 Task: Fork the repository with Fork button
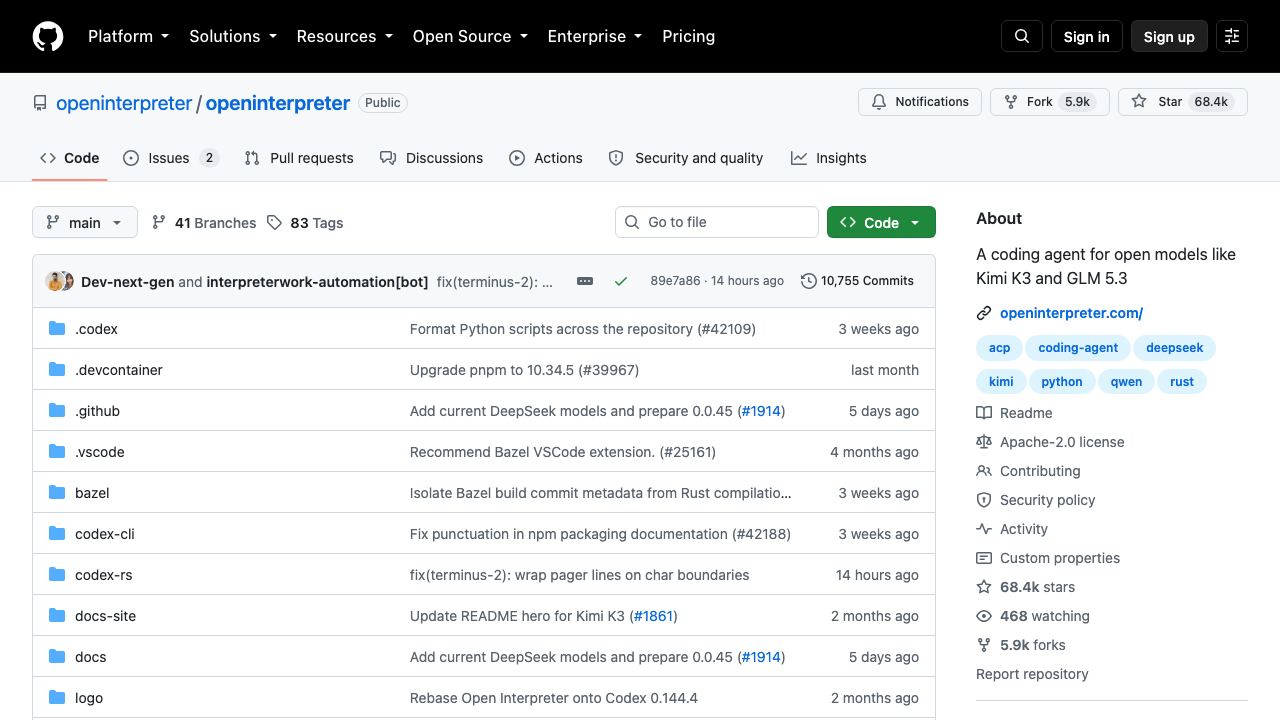pos(1049,102)
